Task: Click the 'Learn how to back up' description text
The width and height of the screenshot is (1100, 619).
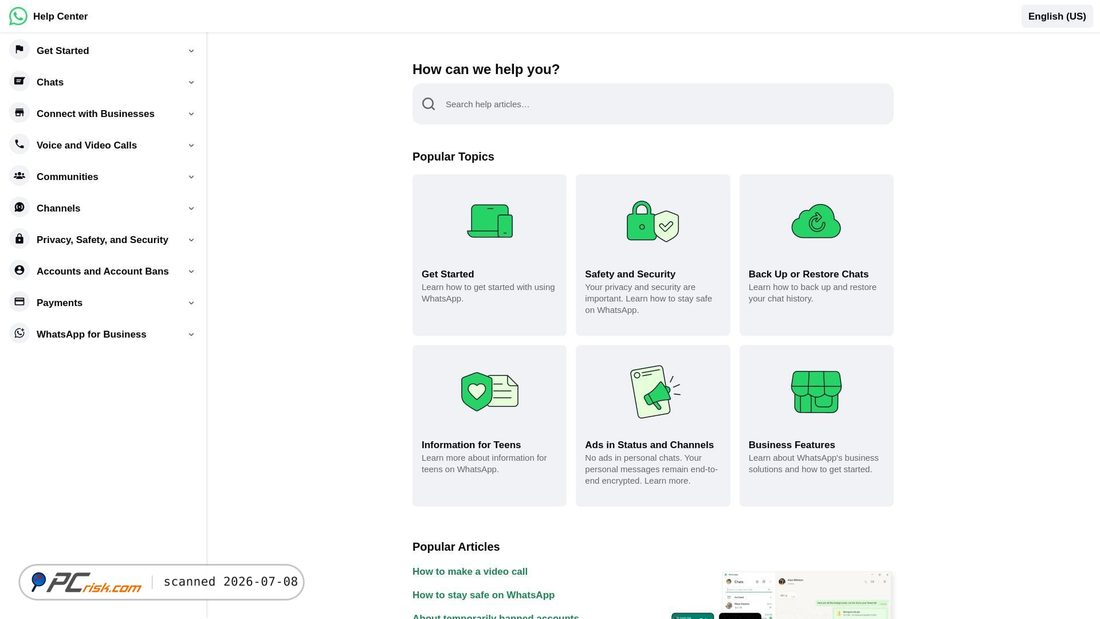Action: tap(812, 293)
